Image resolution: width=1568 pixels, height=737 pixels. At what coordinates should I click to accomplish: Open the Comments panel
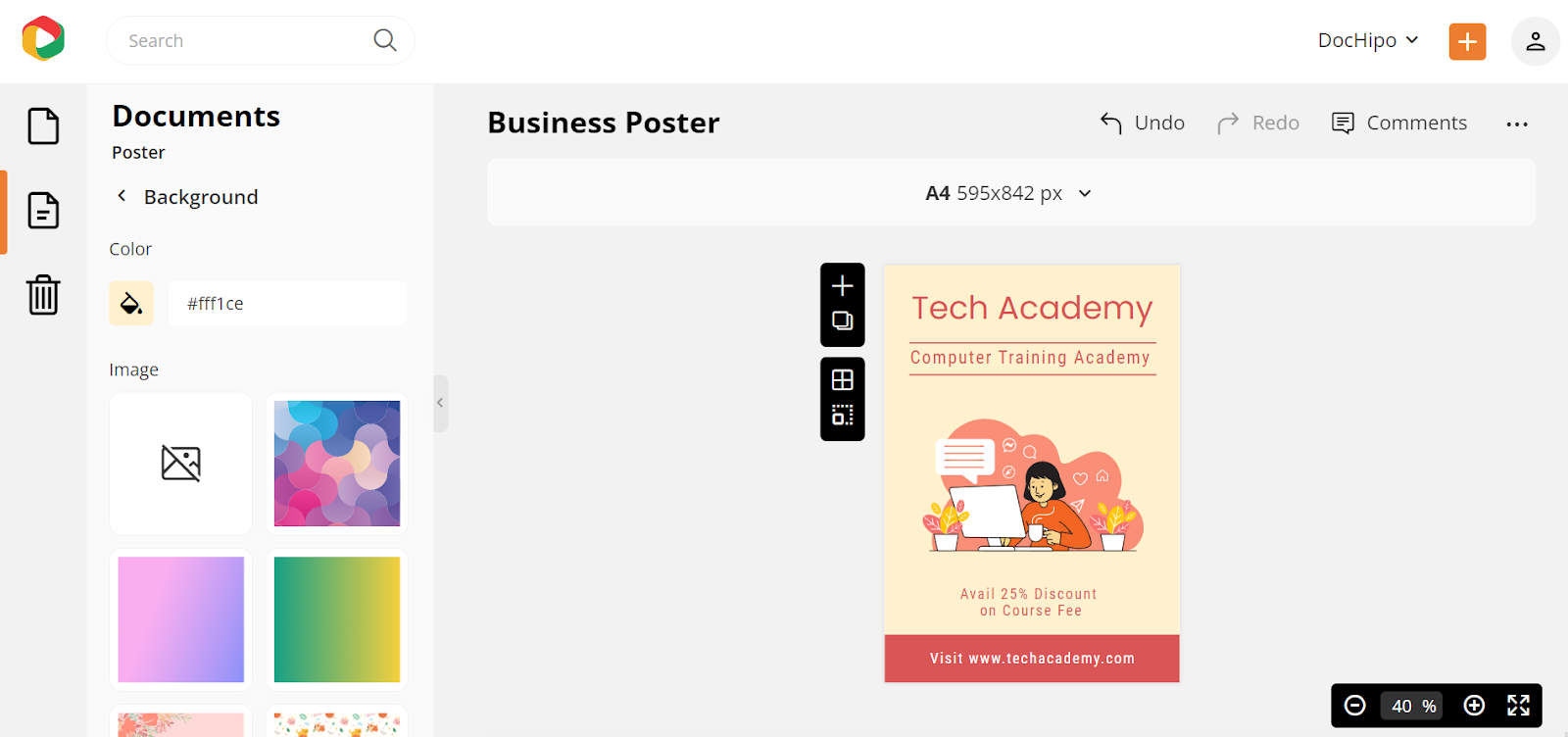[x=1399, y=123]
